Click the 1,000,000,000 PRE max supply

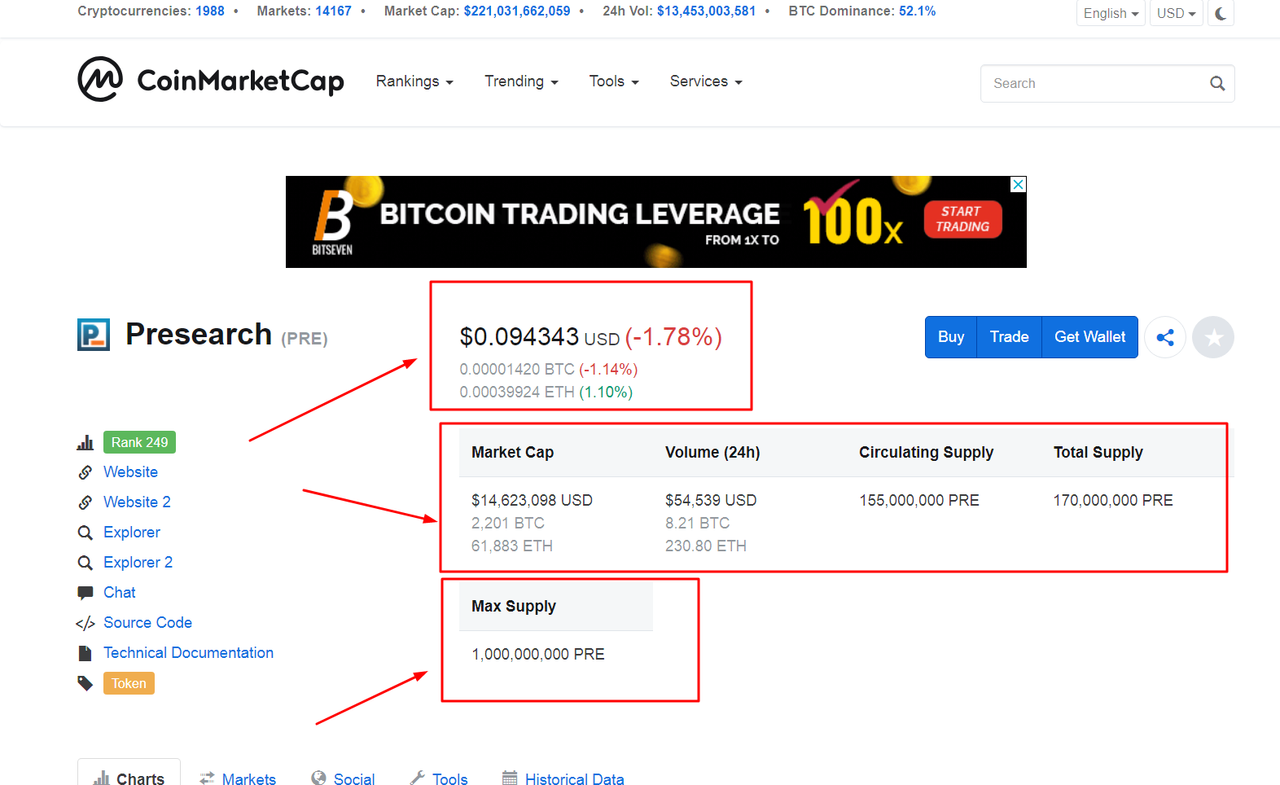[x=538, y=654]
